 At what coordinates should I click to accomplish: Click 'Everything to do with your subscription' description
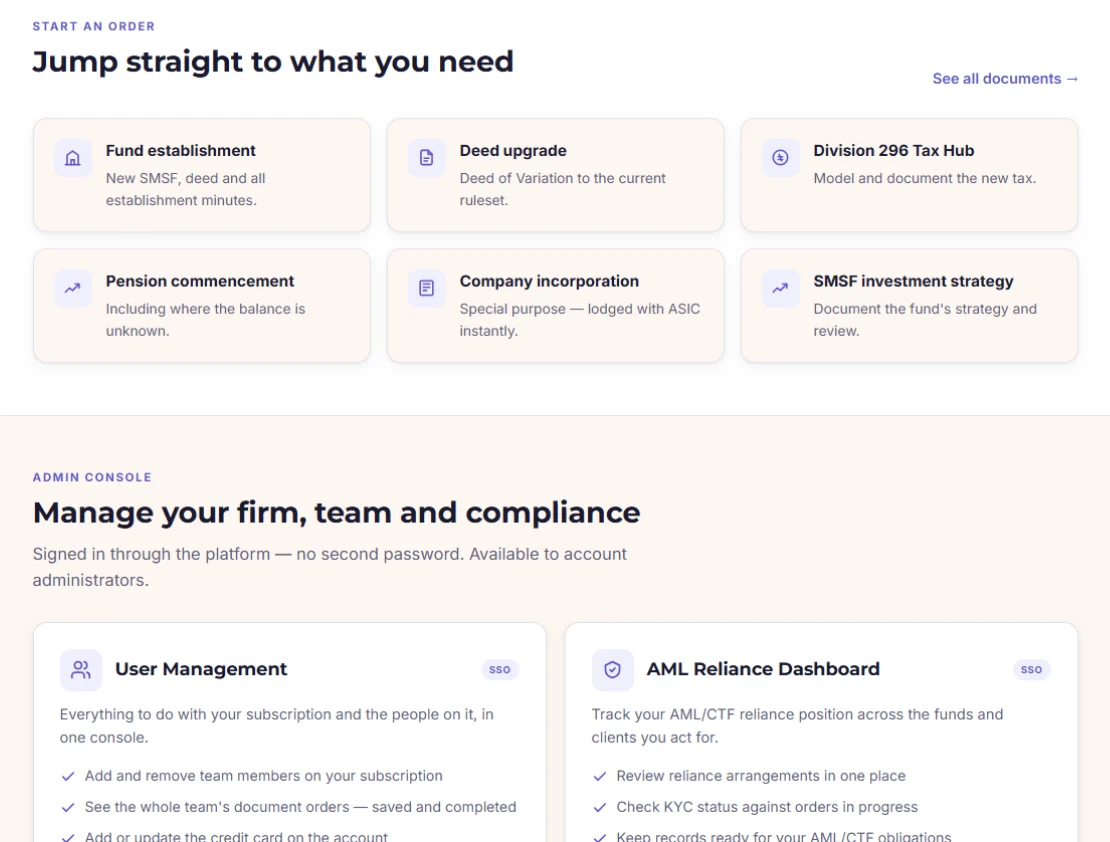click(x=277, y=726)
